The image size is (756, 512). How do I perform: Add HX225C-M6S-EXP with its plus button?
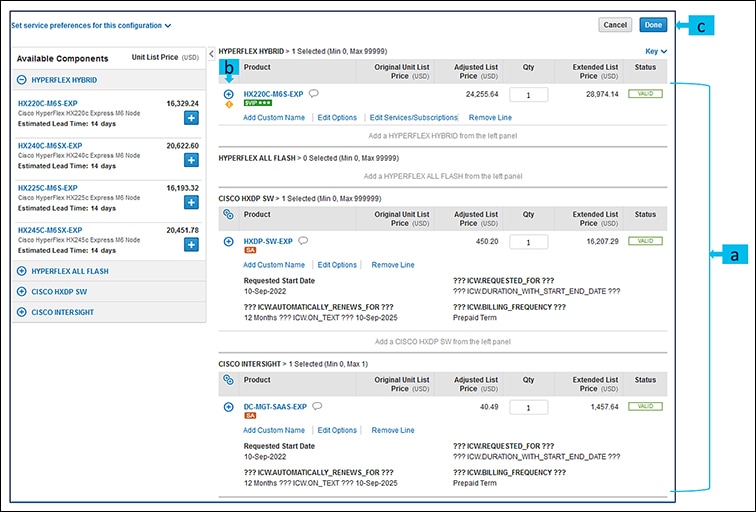pyautogui.click(x=191, y=202)
